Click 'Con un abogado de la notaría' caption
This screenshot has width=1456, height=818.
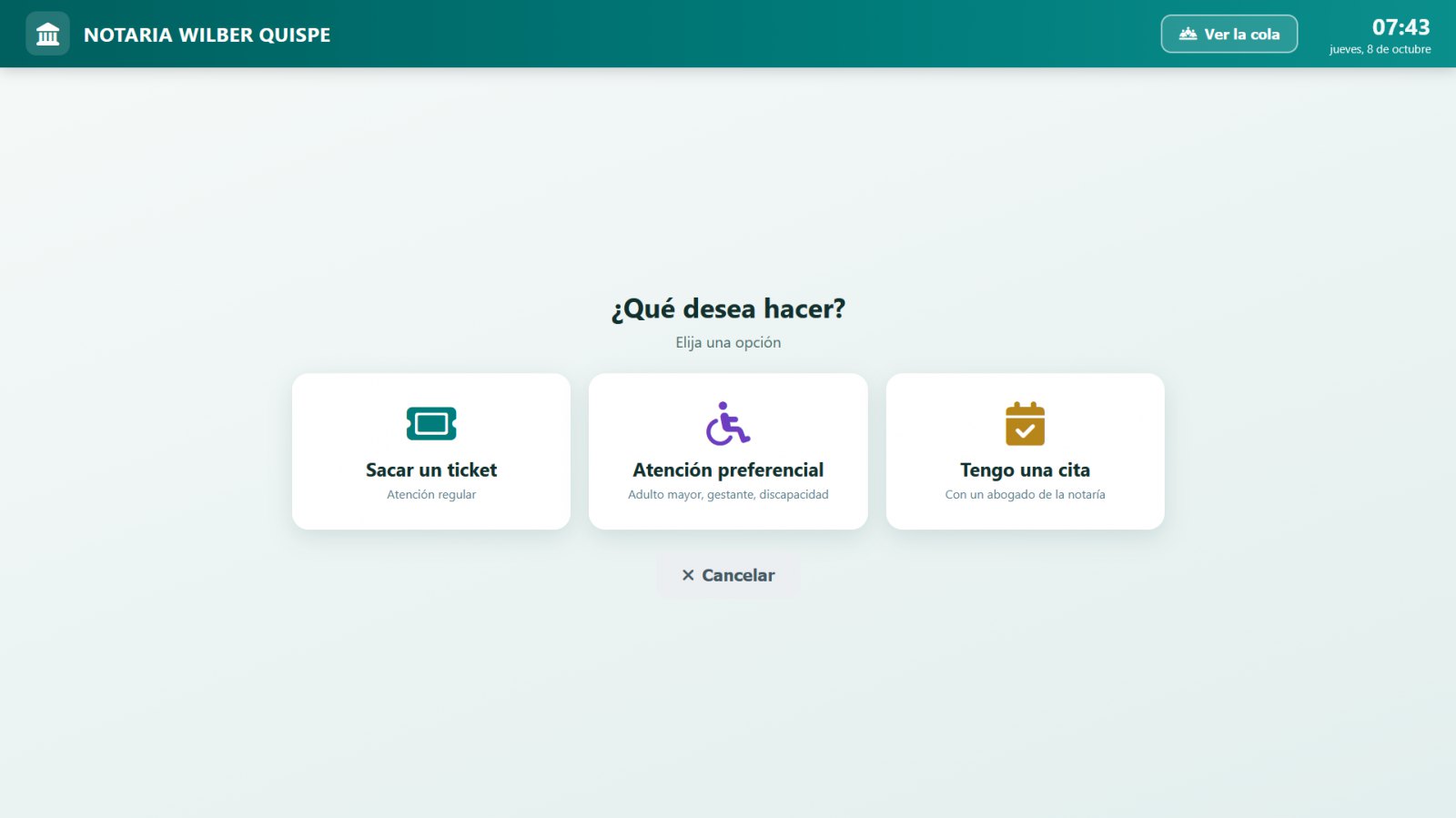tap(1025, 494)
